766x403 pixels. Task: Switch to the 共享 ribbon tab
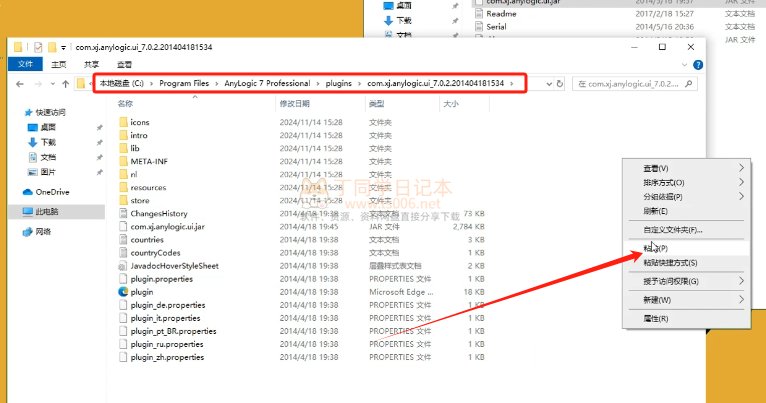(91, 64)
